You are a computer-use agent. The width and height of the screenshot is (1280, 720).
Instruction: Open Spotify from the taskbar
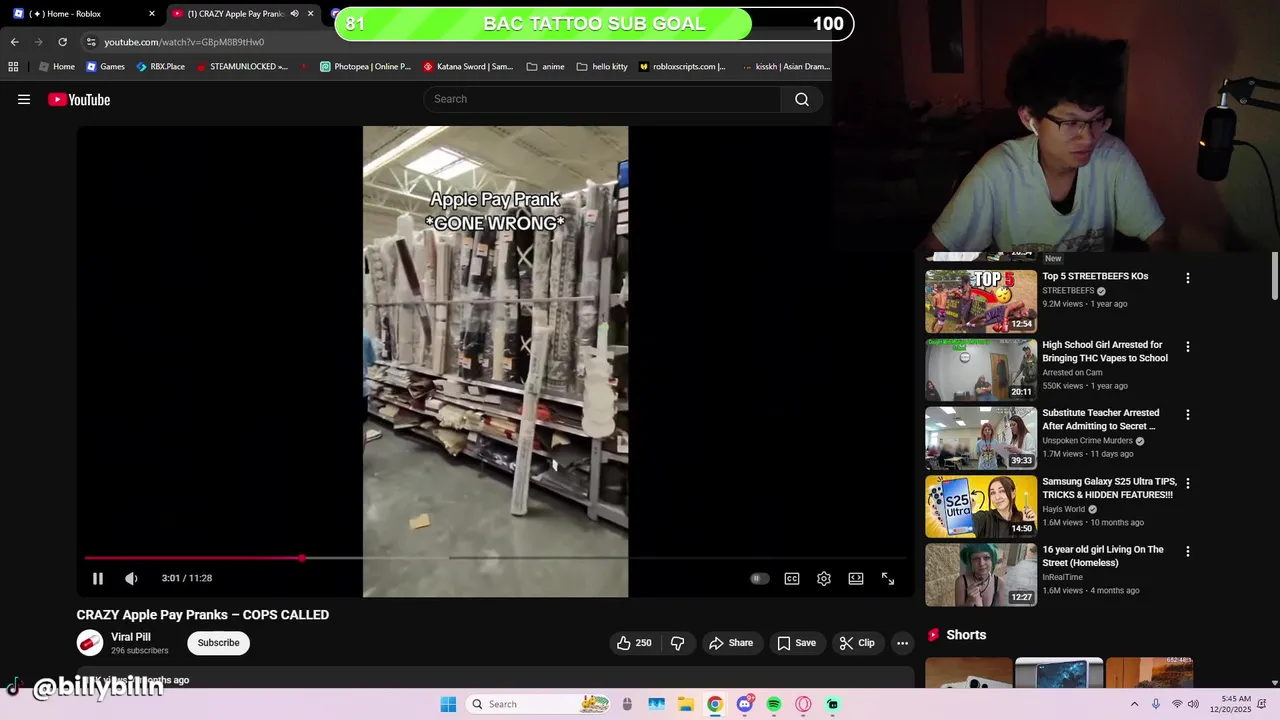tap(774, 704)
